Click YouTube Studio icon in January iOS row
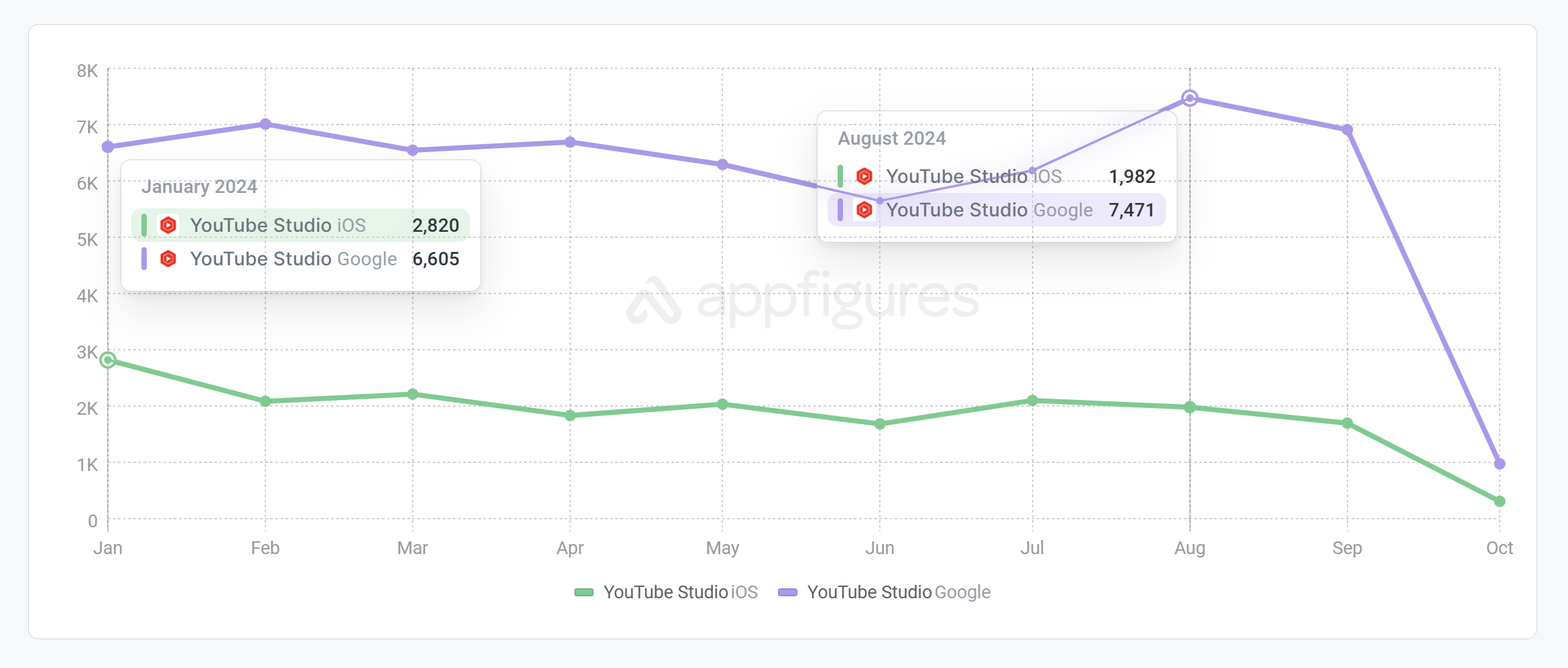The width and height of the screenshot is (1568, 668). click(168, 225)
